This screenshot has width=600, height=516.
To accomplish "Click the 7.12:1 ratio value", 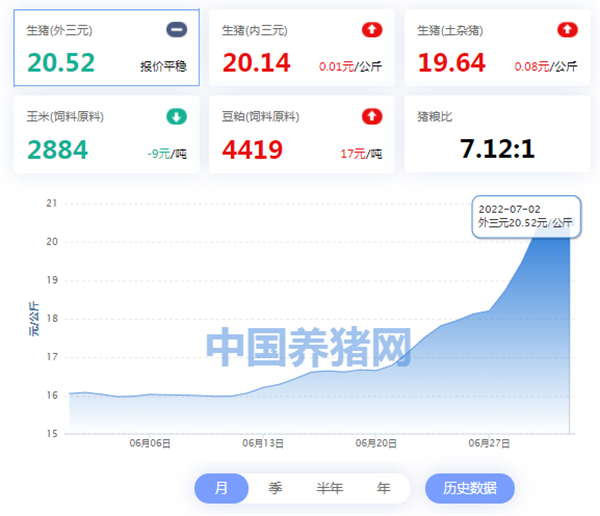I will tap(497, 149).
